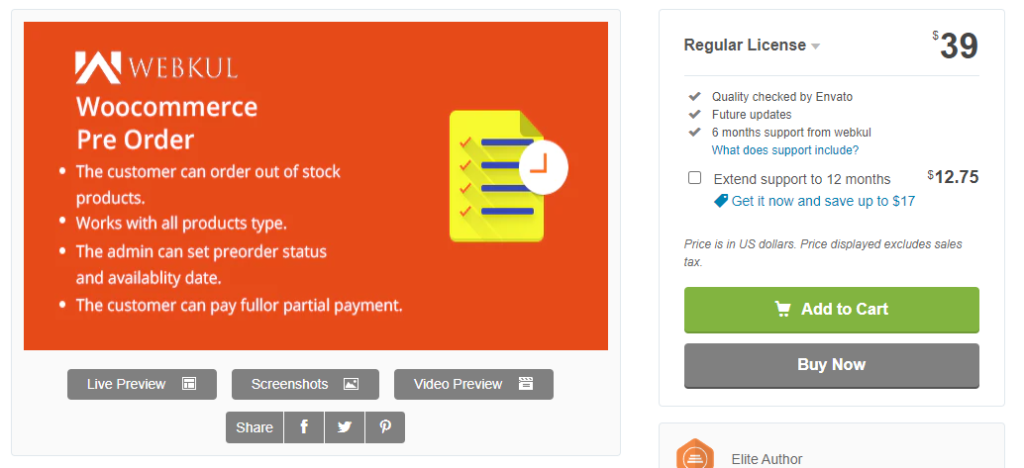Click the clock icon on checklist graphic
This screenshot has width=1024, height=468.
point(543,168)
